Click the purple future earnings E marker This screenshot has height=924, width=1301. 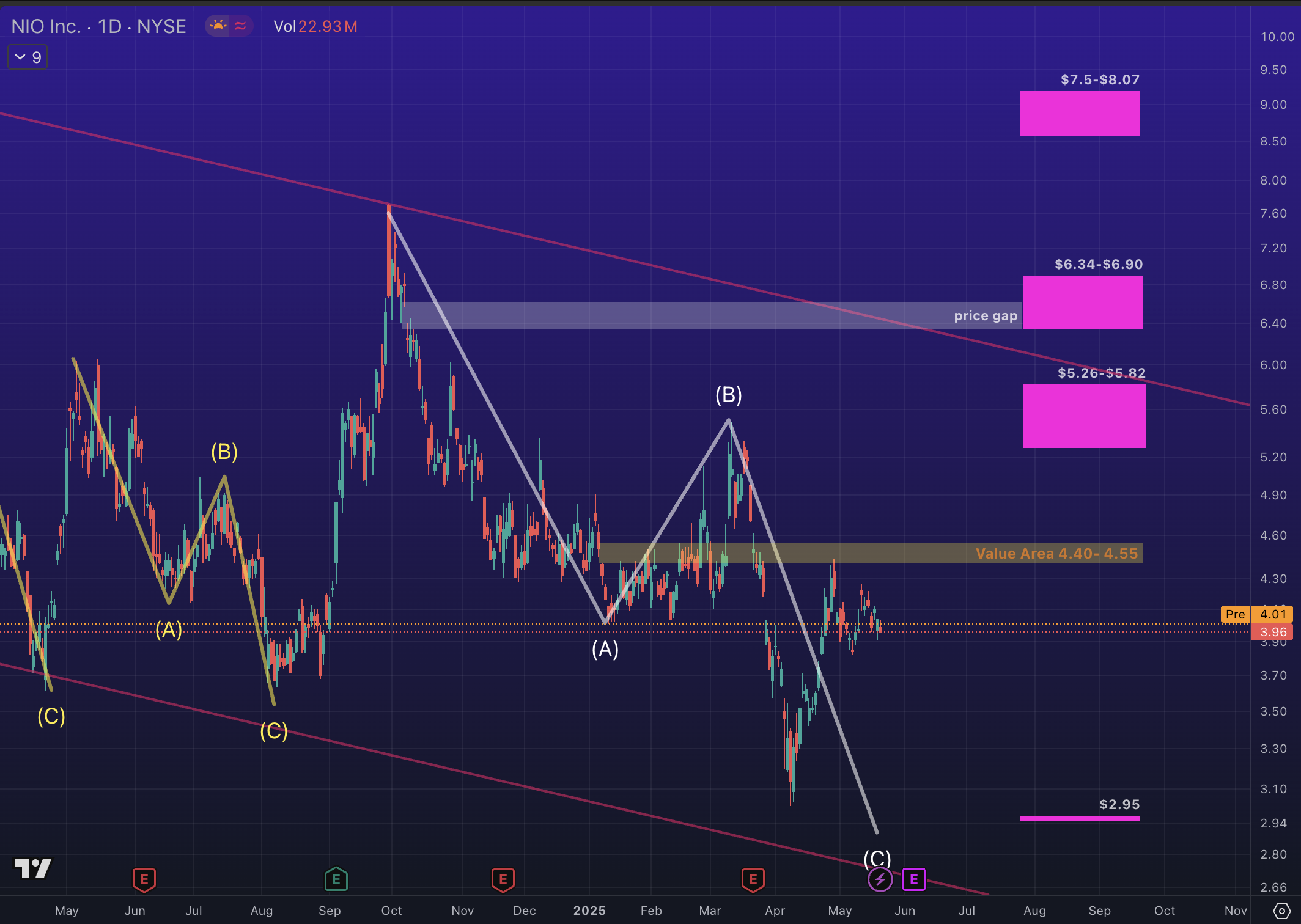[913, 879]
